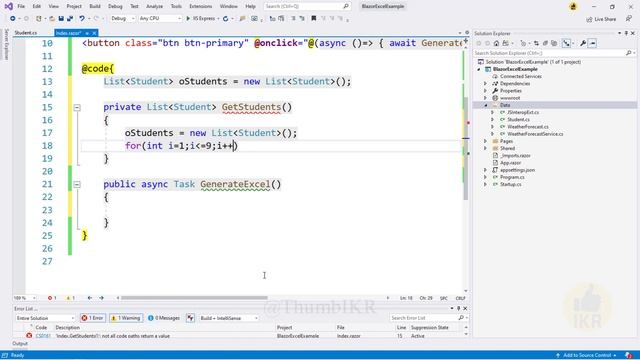This screenshot has width=640, height=360.
Task: Click the main search box (Ctrl+Q)
Action: (x=307, y=7)
